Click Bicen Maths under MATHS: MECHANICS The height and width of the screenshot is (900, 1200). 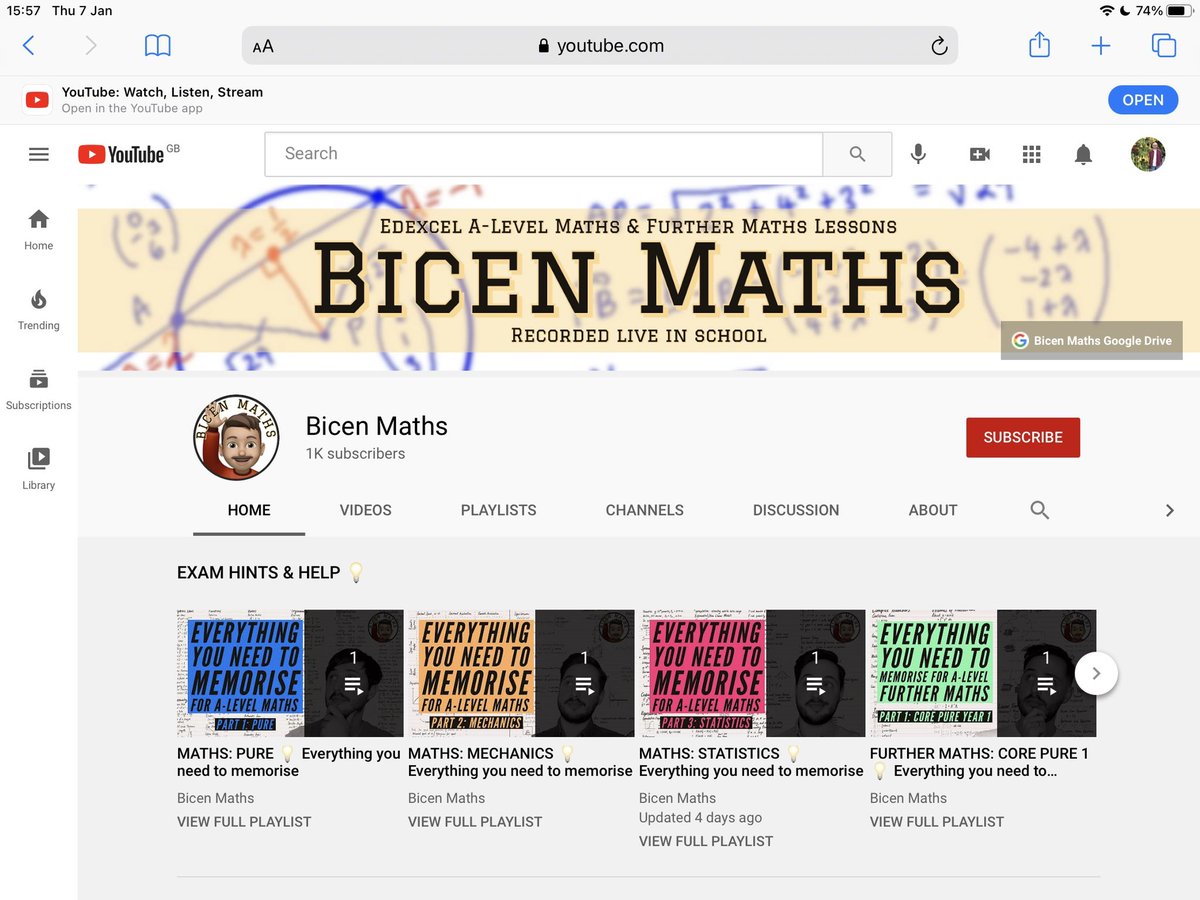pyautogui.click(x=446, y=798)
